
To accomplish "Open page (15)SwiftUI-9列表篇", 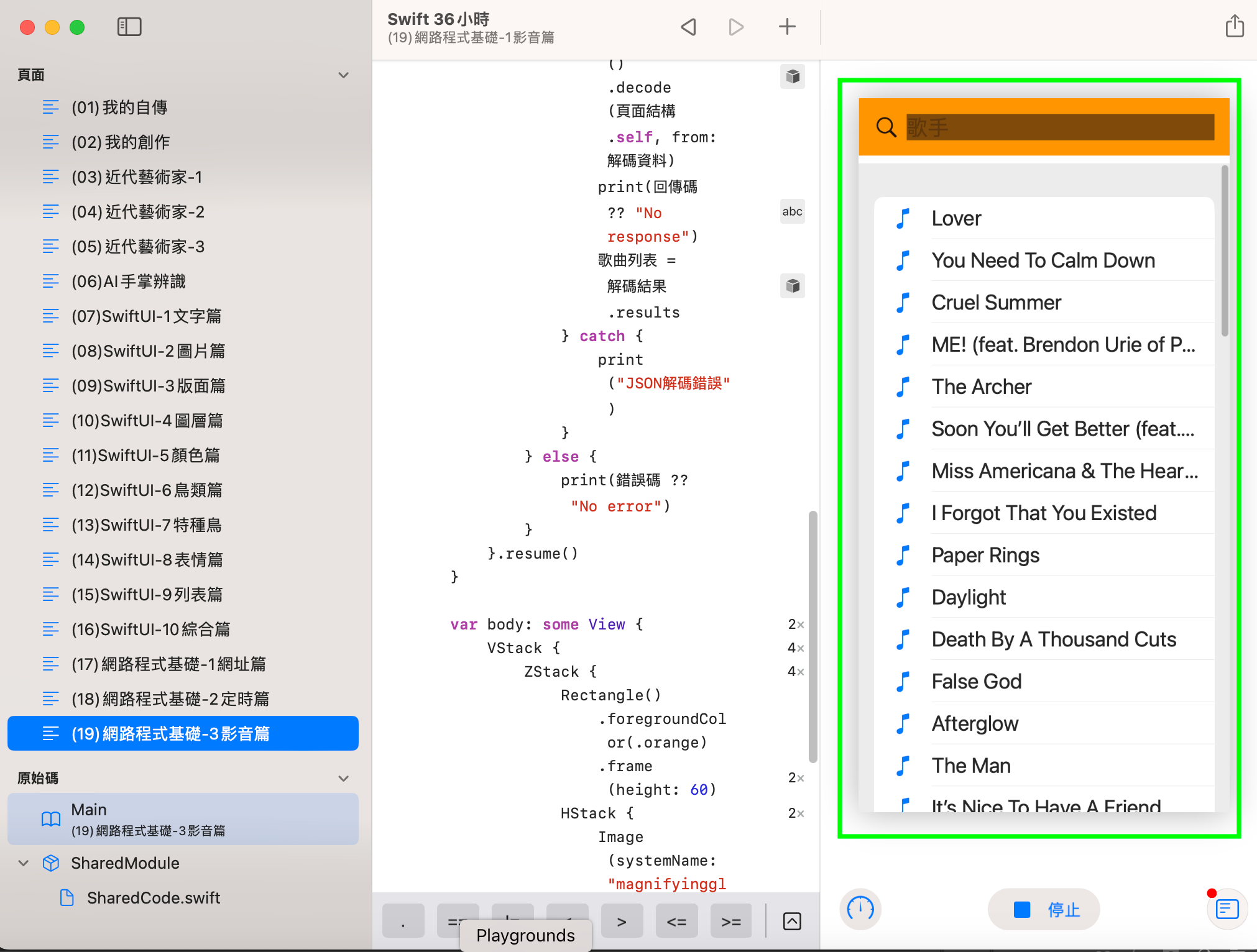I will point(147,595).
